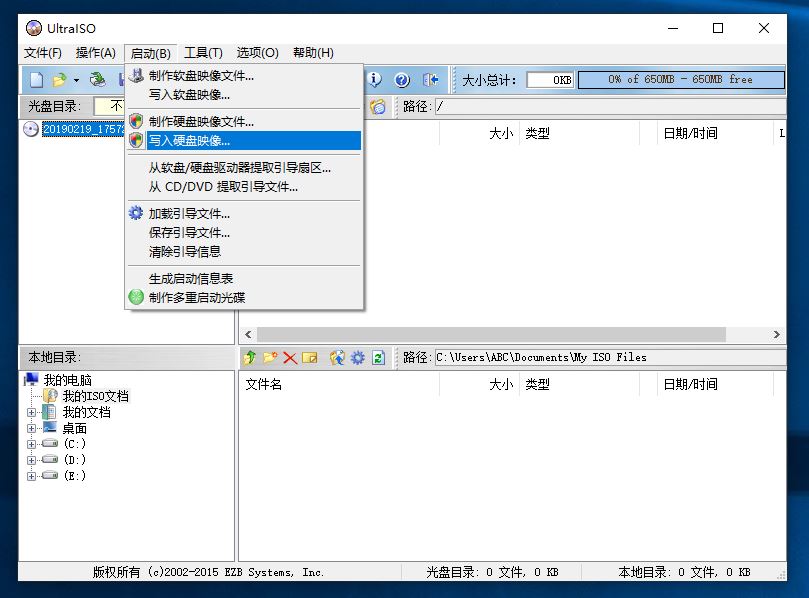Choose 生成启动信息表 menu entry
Viewport: 809px width, 598px height.
point(245,279)
